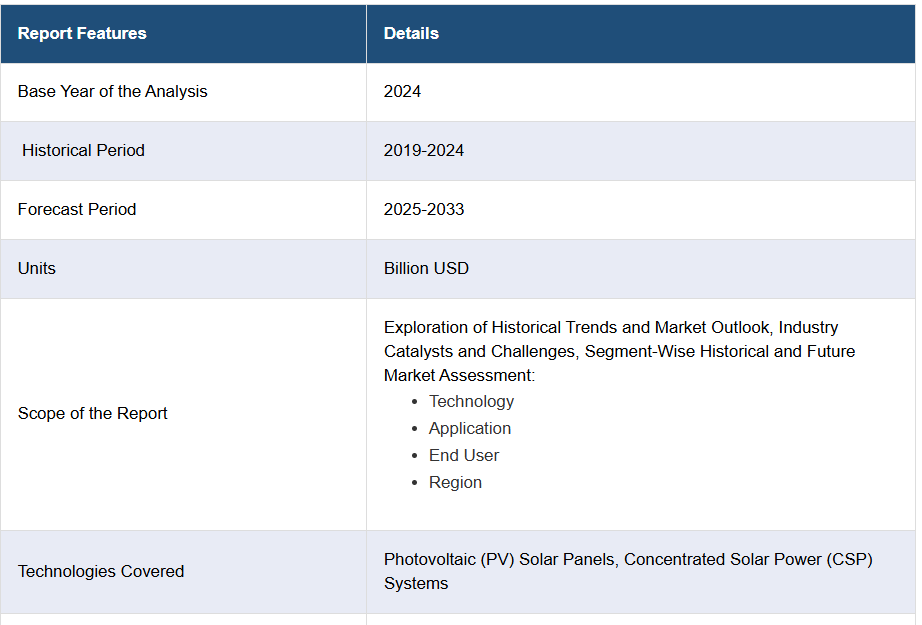Click the 2025-2033 forecast value
922x625 pixels.
click(x=424, y=209)
